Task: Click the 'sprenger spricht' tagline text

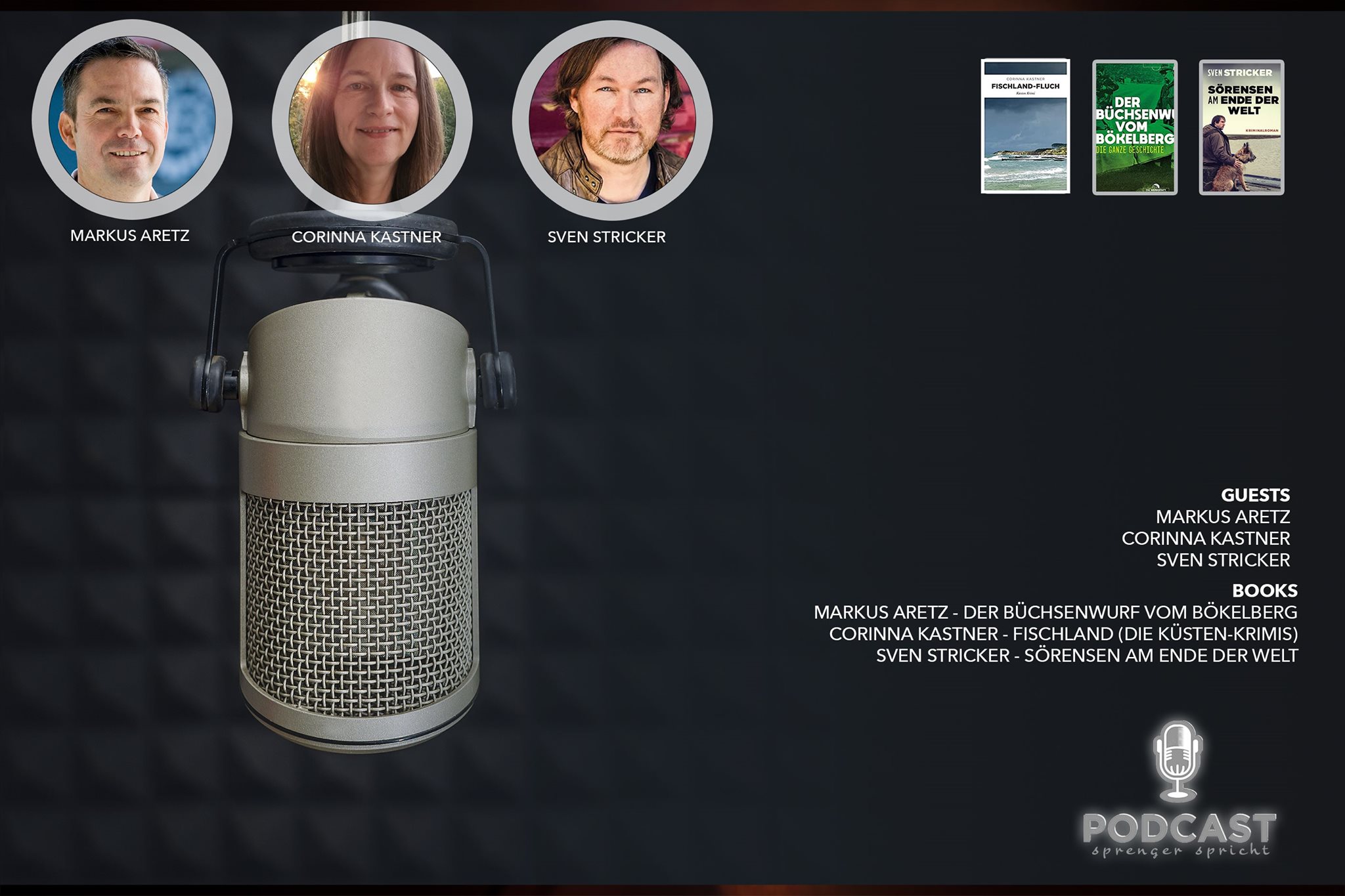Action: [1180, 851]
